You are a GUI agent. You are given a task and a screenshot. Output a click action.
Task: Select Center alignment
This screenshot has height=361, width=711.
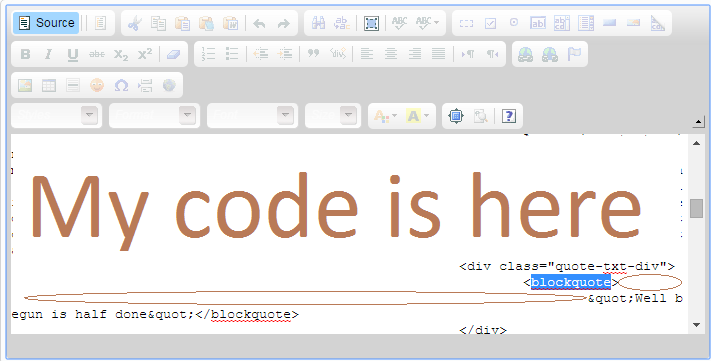point(390,54)
